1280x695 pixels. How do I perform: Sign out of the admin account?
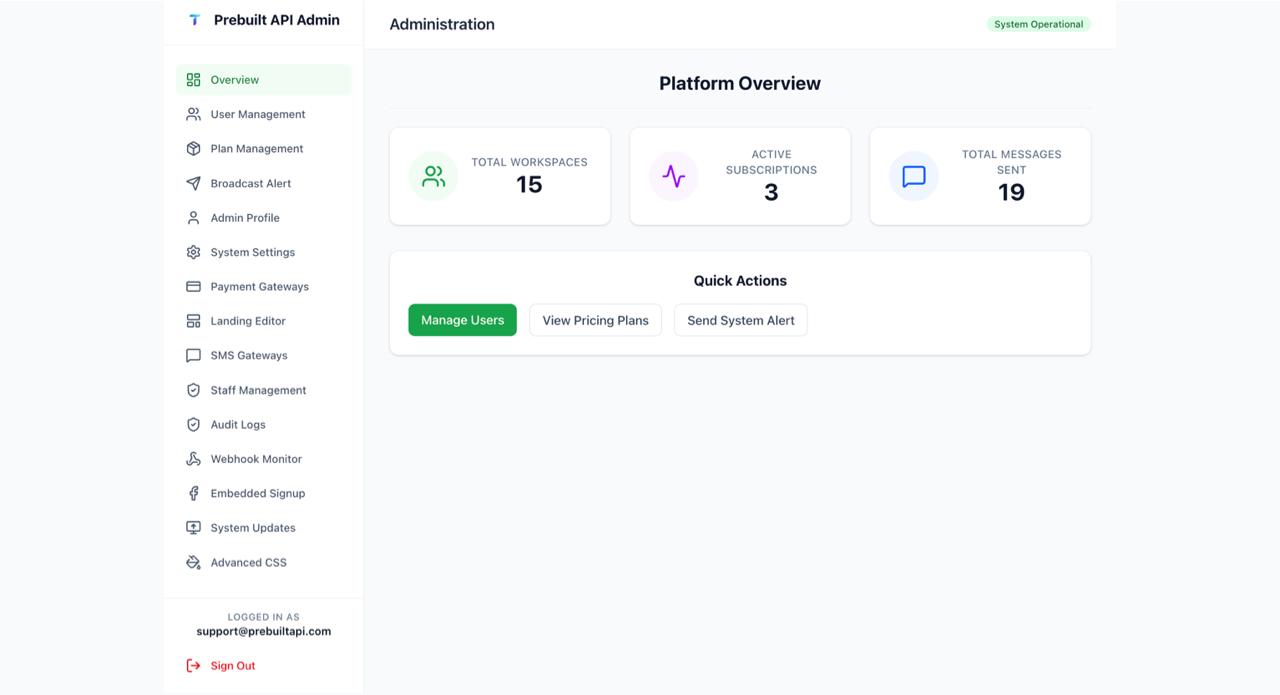click(232, 666)
